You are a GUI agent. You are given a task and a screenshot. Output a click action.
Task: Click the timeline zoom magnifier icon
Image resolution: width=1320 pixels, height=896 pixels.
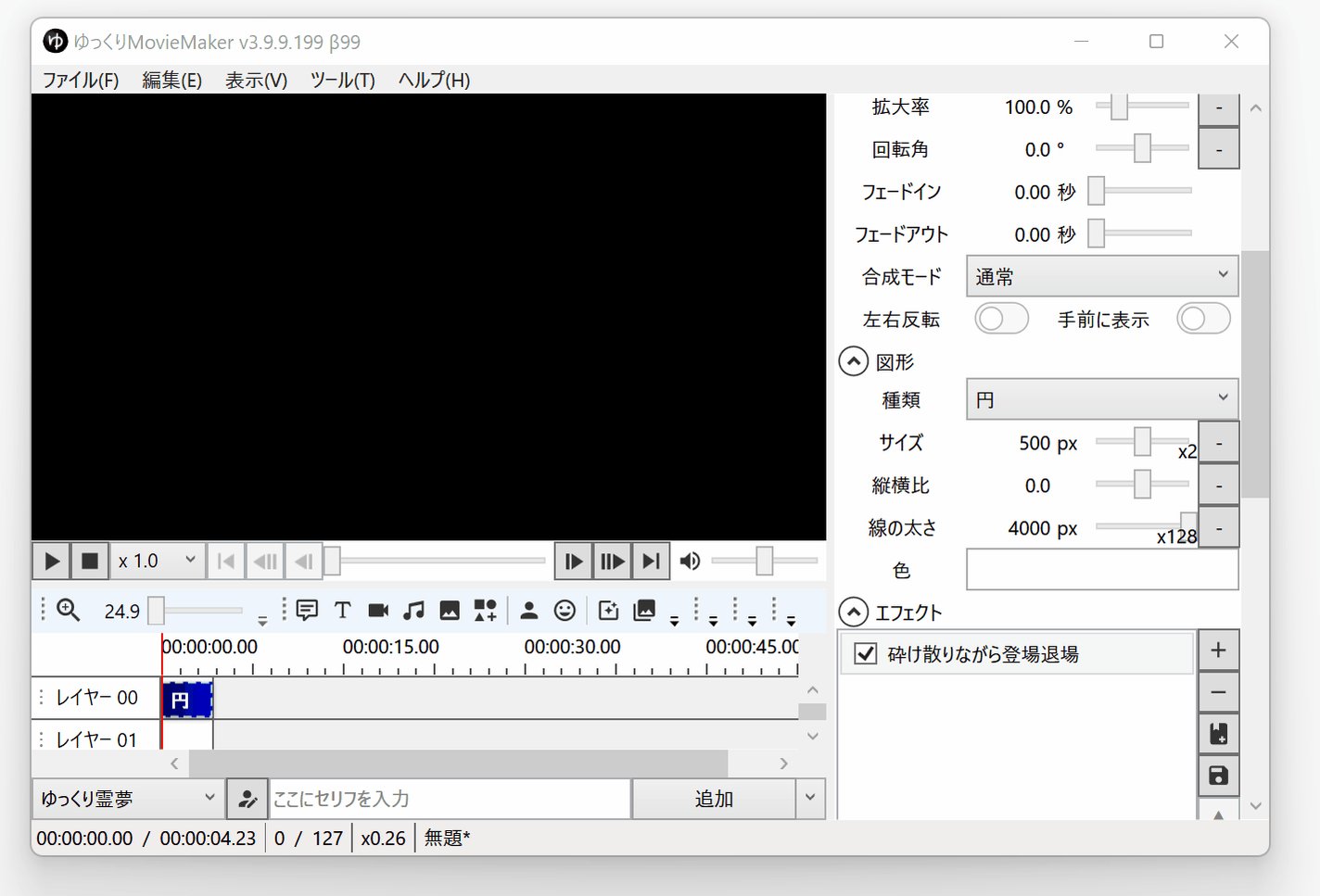(x=69, y=610)
